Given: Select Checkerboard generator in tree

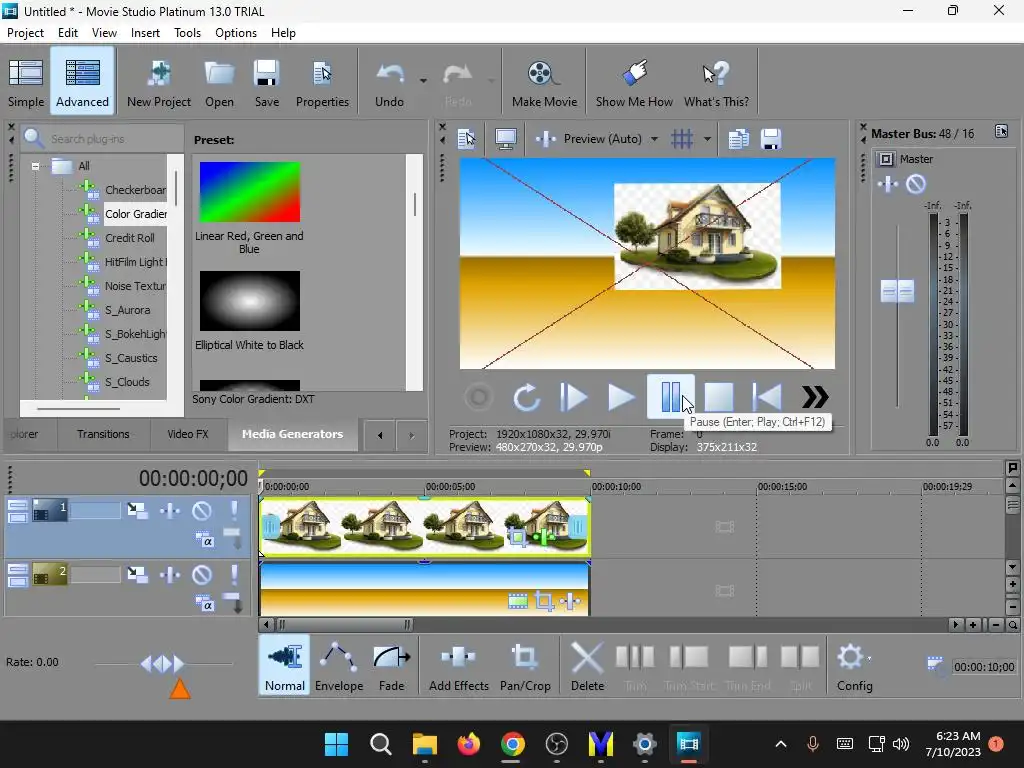Looking at the screenshot, I should tap(135, 190).
